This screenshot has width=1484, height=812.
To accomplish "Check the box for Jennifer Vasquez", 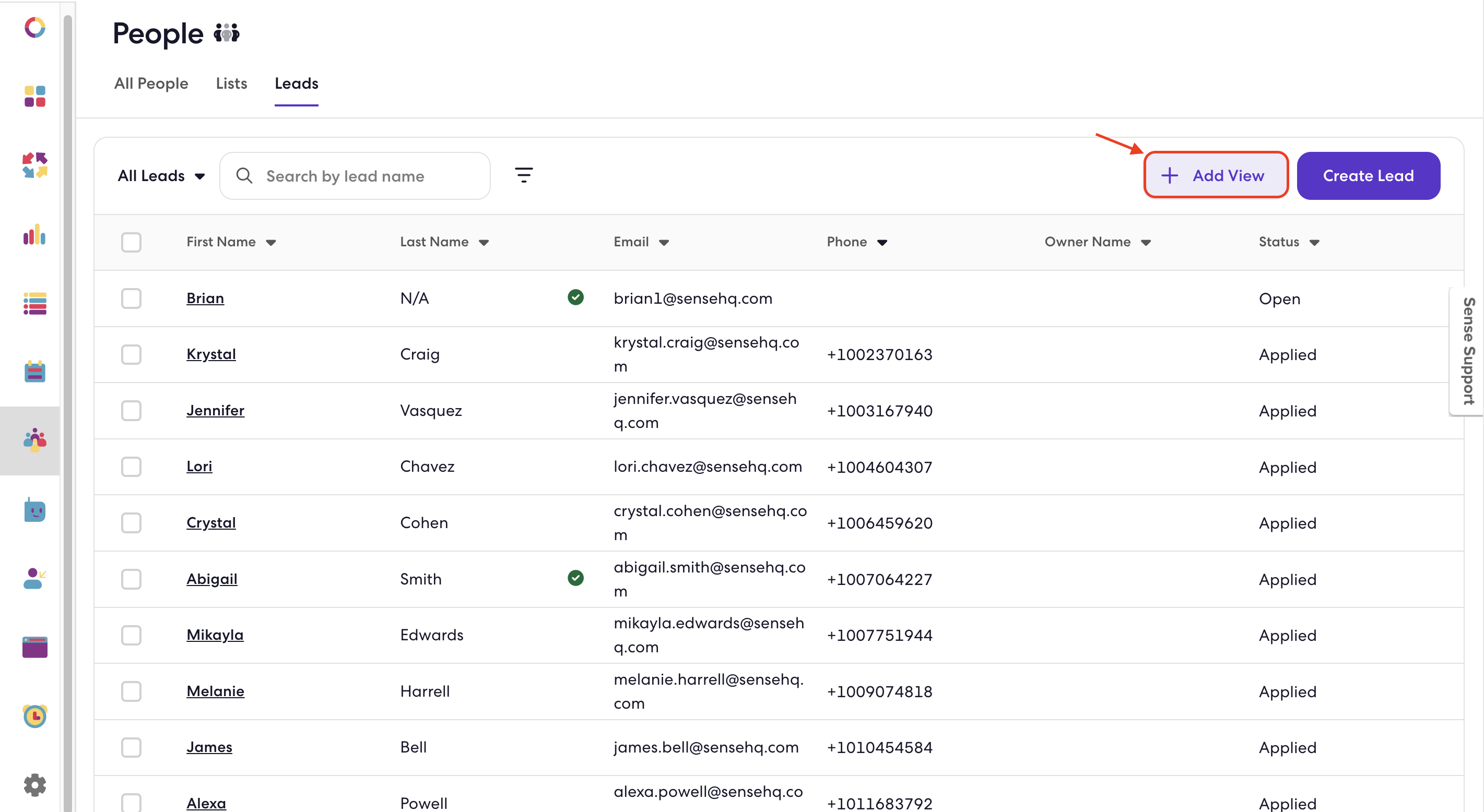I will point(132,411).
